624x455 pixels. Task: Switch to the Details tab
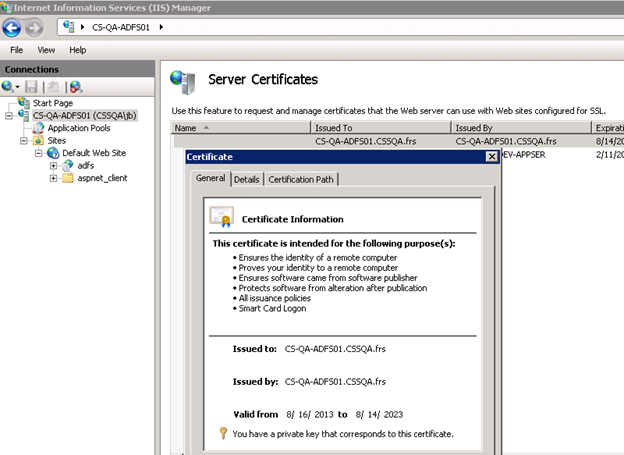click(x=246, y=179)
